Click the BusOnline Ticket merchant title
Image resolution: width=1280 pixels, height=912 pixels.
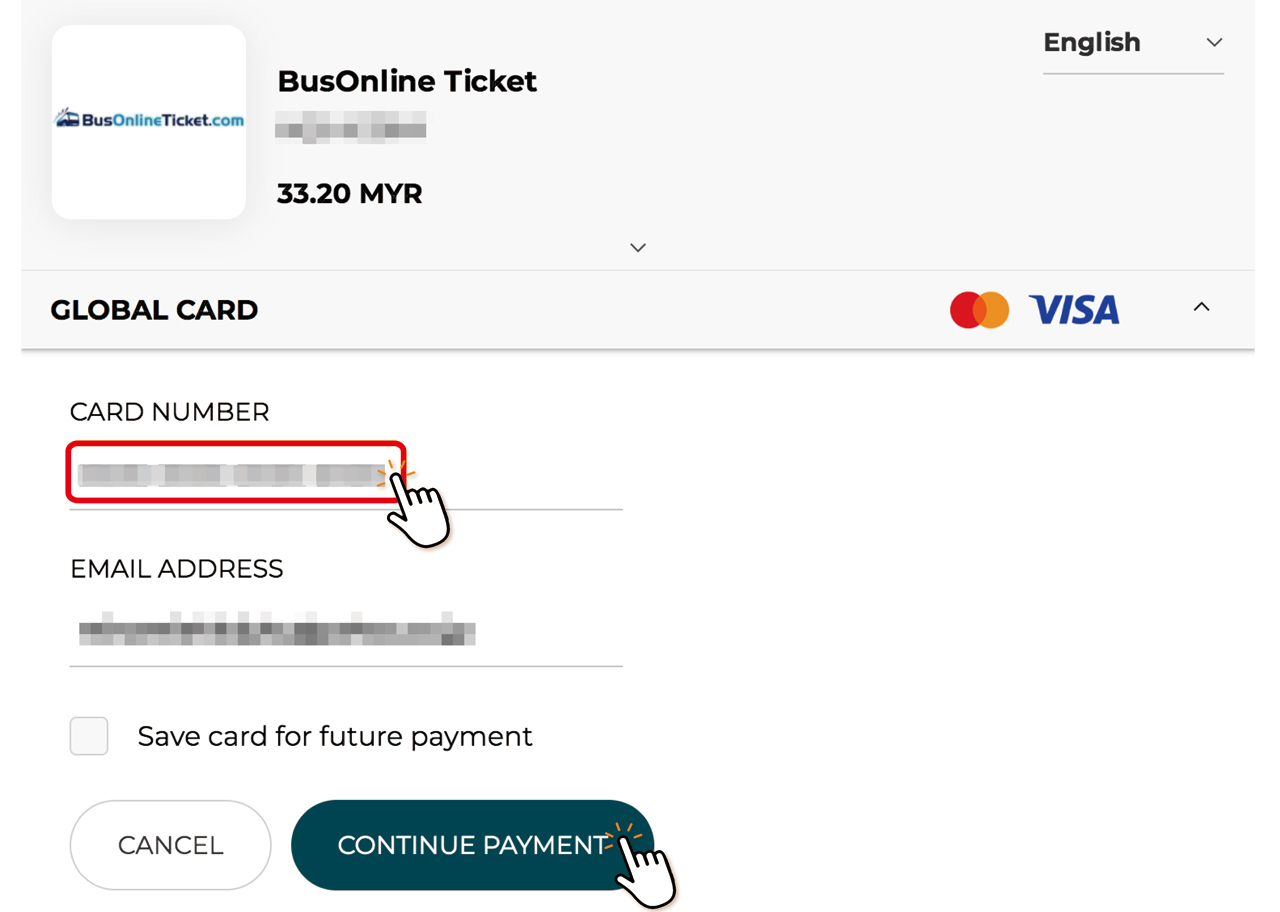tap(407, 81)
